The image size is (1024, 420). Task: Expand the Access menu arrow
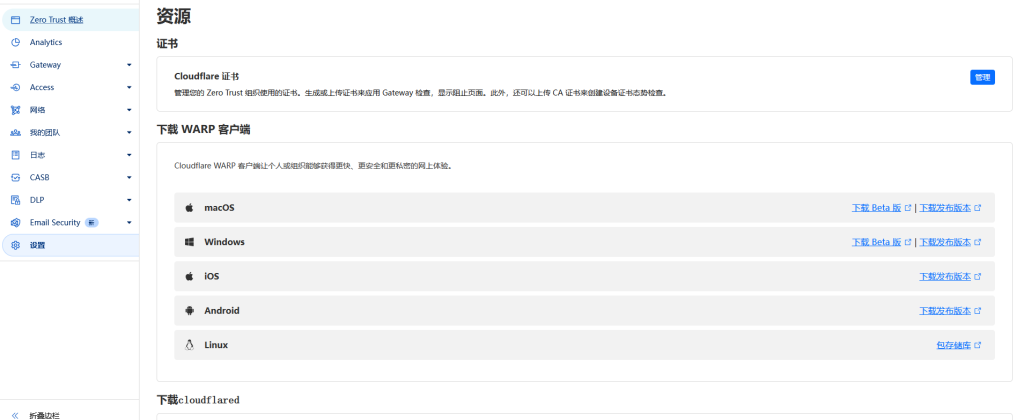click(x=129, y=88)
